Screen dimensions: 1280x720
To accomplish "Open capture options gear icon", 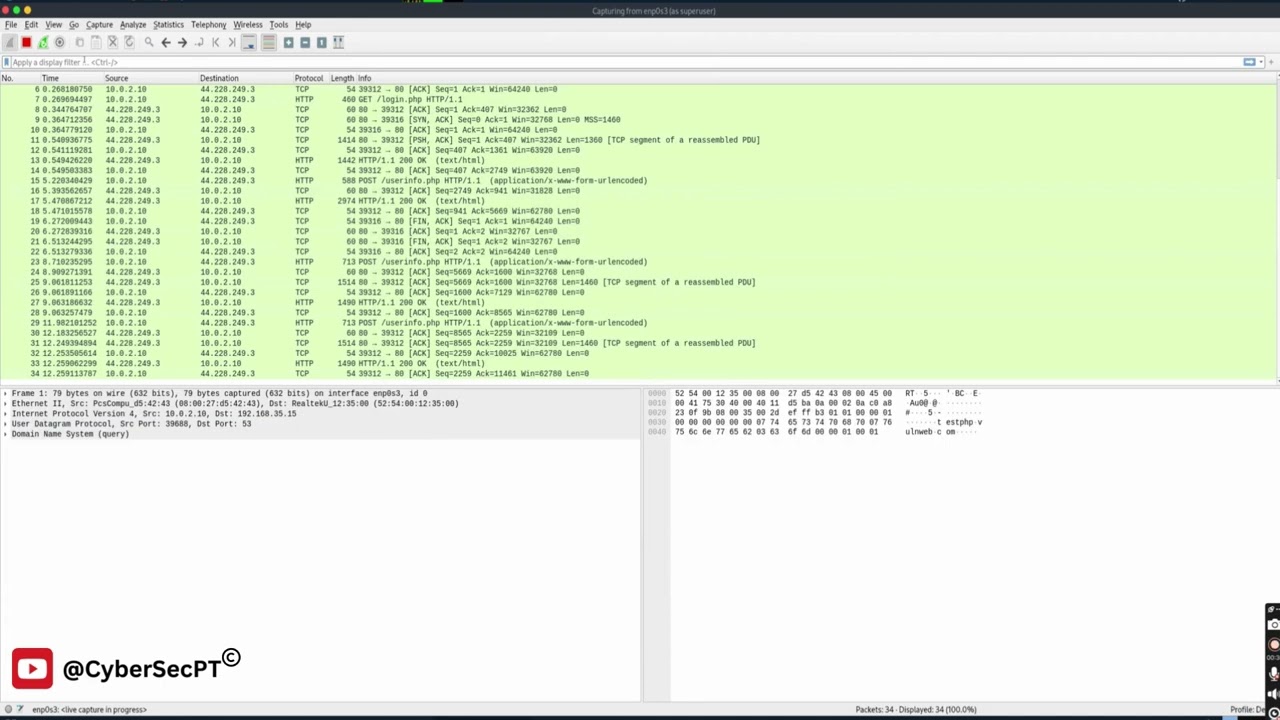I will [59, 42].
